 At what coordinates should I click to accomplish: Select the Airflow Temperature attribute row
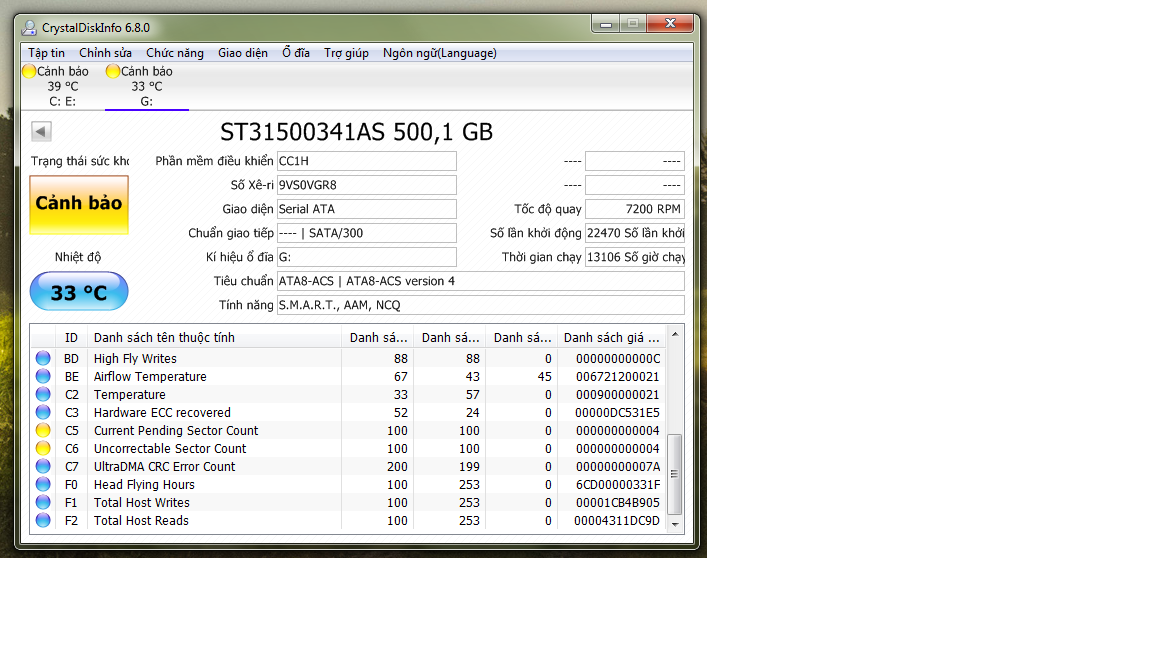[x=150, y=377]
